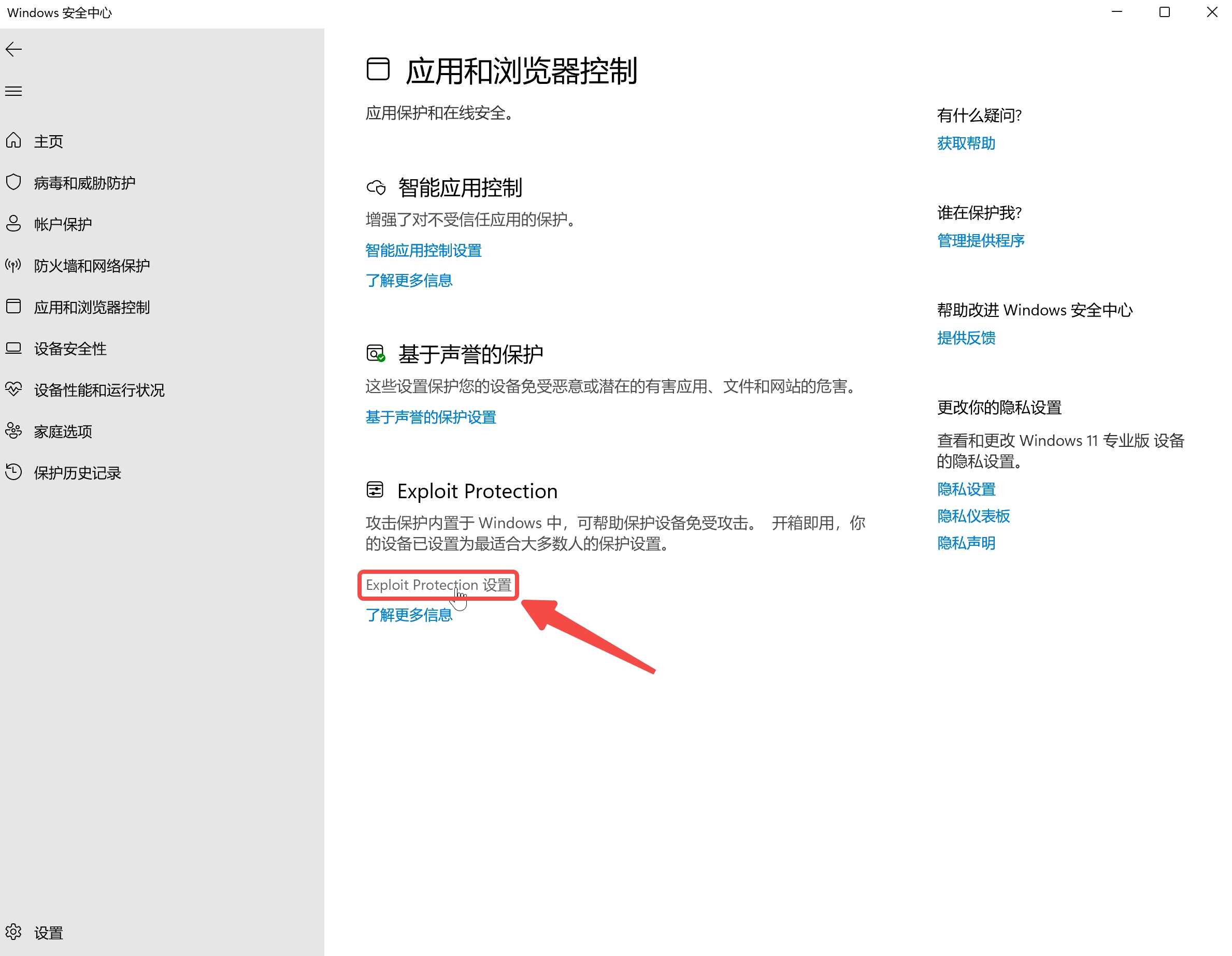Click the heart icon for 设备性能和运行状况
Image resolution: width=1232 pixels, height=956 pixels.
click(13, 389)
